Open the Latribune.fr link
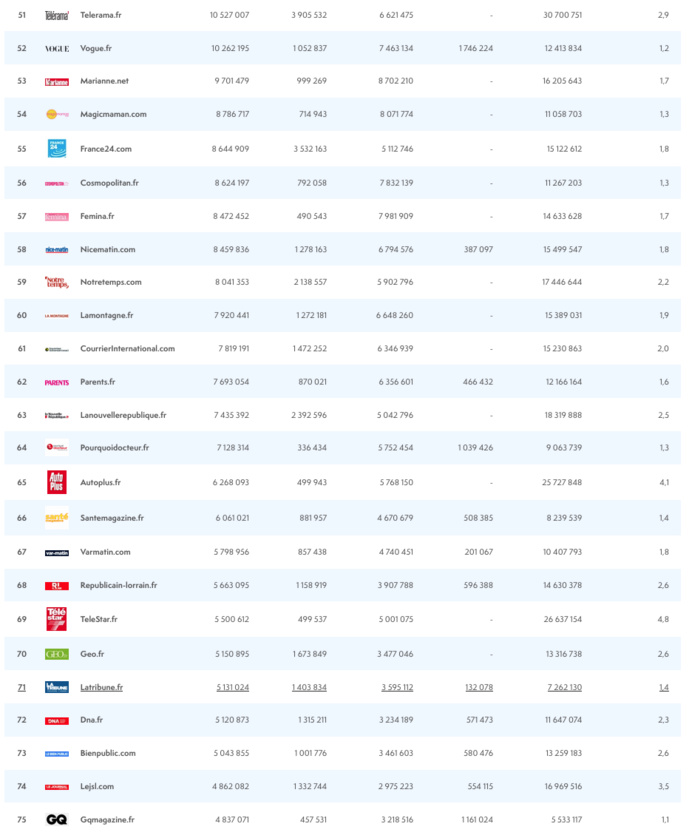Viewport: 689px width, 835px height. point(101,687)
